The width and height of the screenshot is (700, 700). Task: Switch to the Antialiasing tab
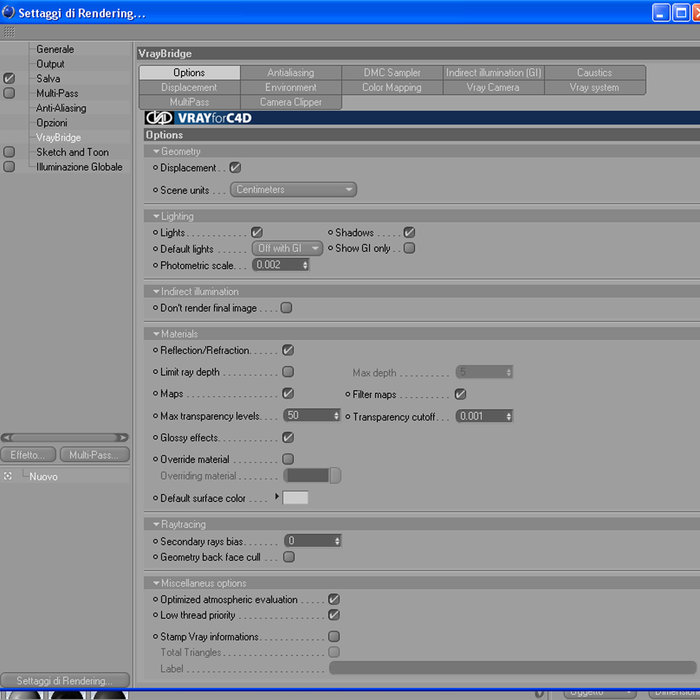click(291, 72)
